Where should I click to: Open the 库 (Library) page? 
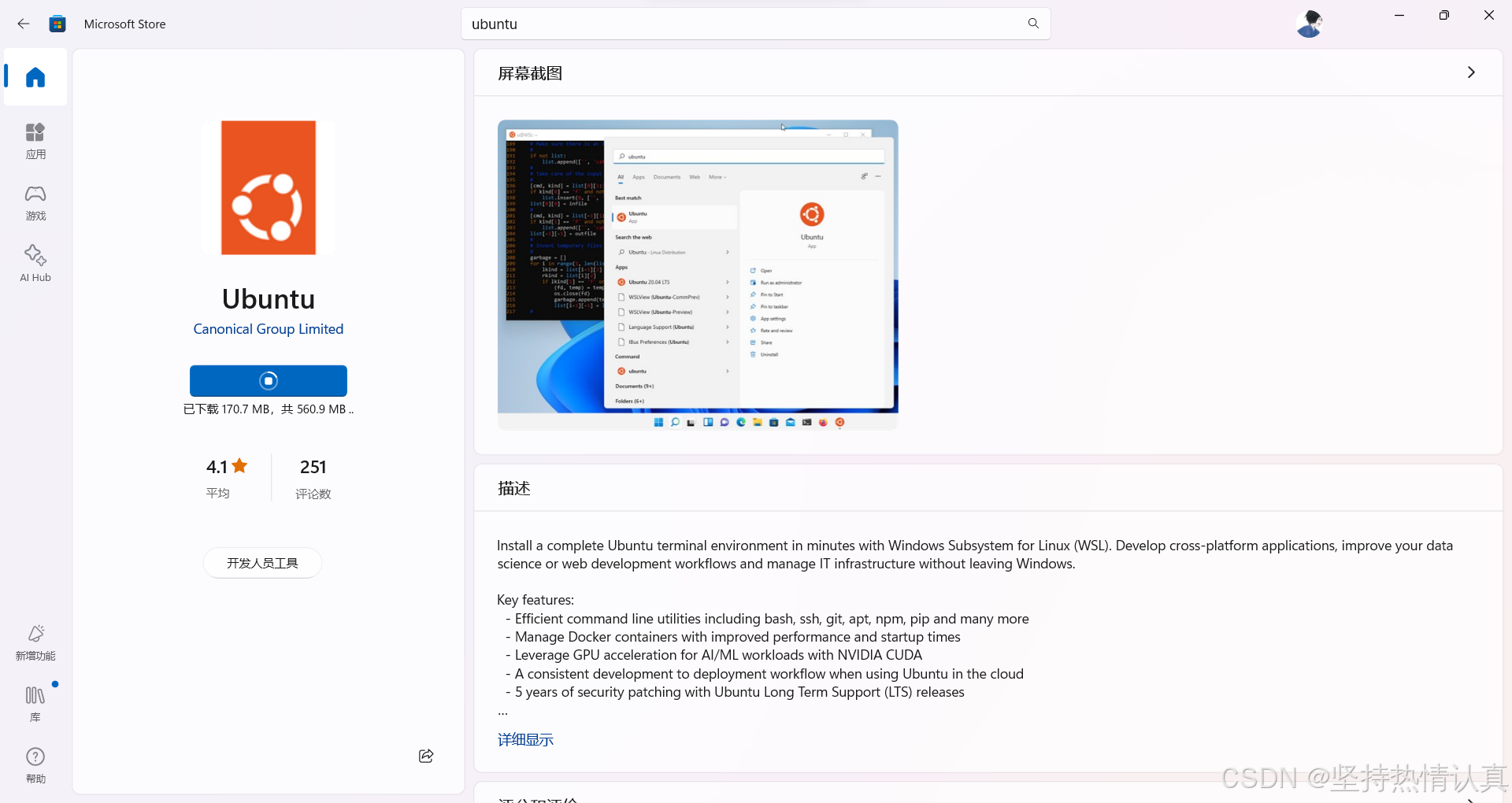(35, 704)
